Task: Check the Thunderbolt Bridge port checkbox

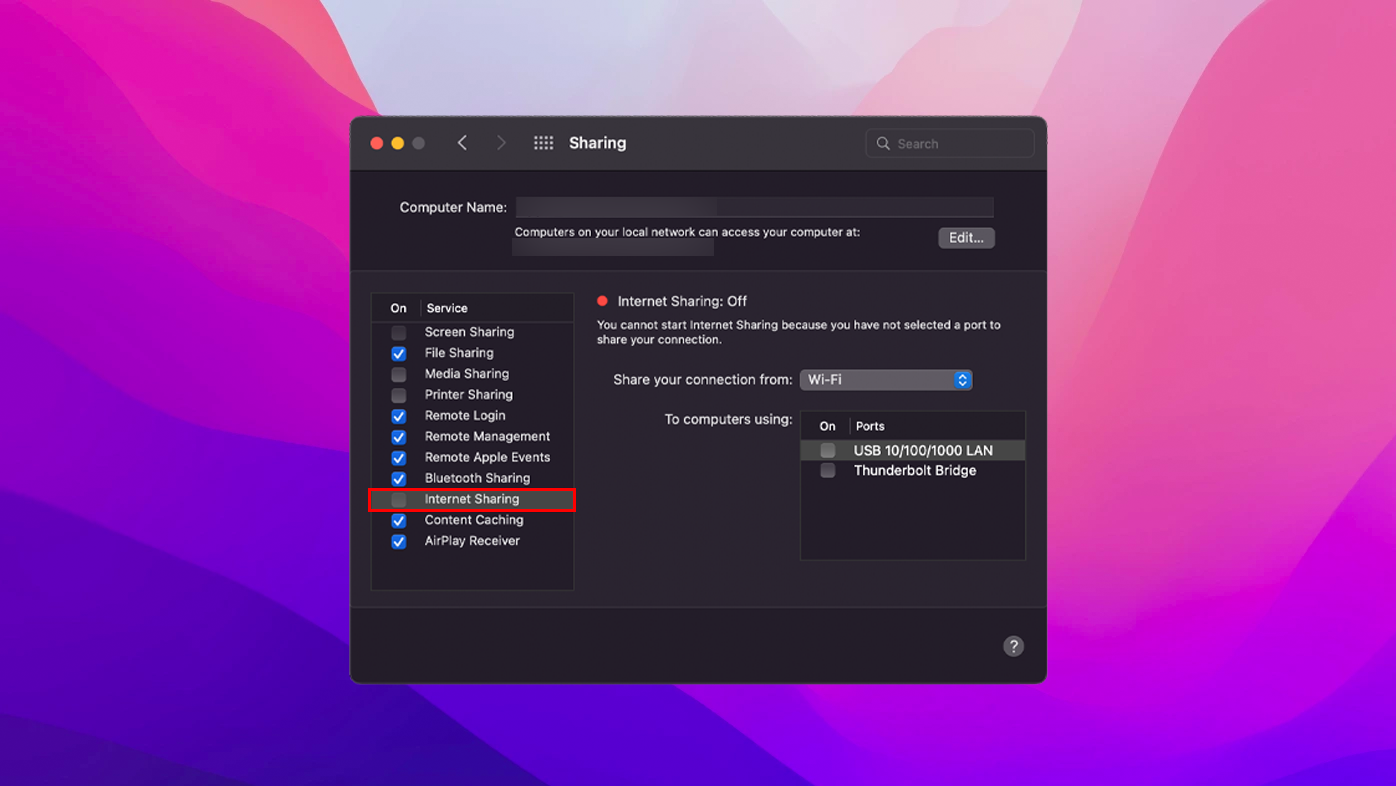Action: pyautogui.click(x=828, y=471)
